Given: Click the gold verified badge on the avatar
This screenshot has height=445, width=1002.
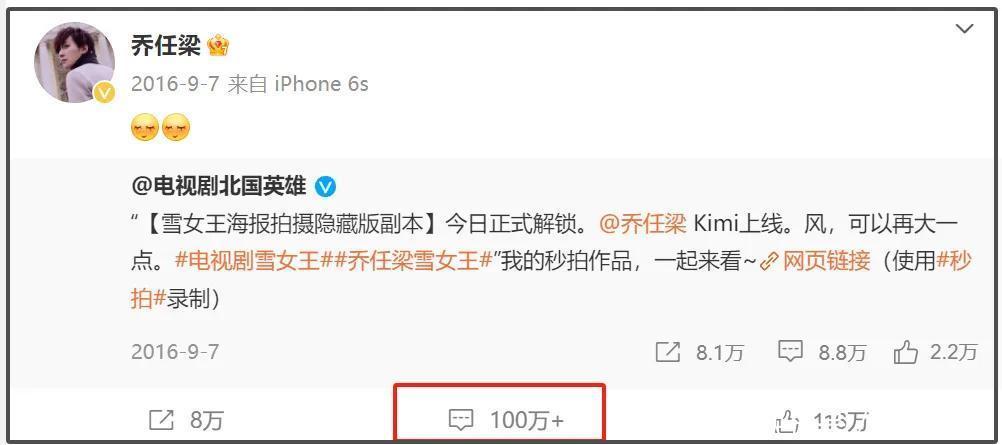Looking at the screenshot, I should tap(104, 93).
